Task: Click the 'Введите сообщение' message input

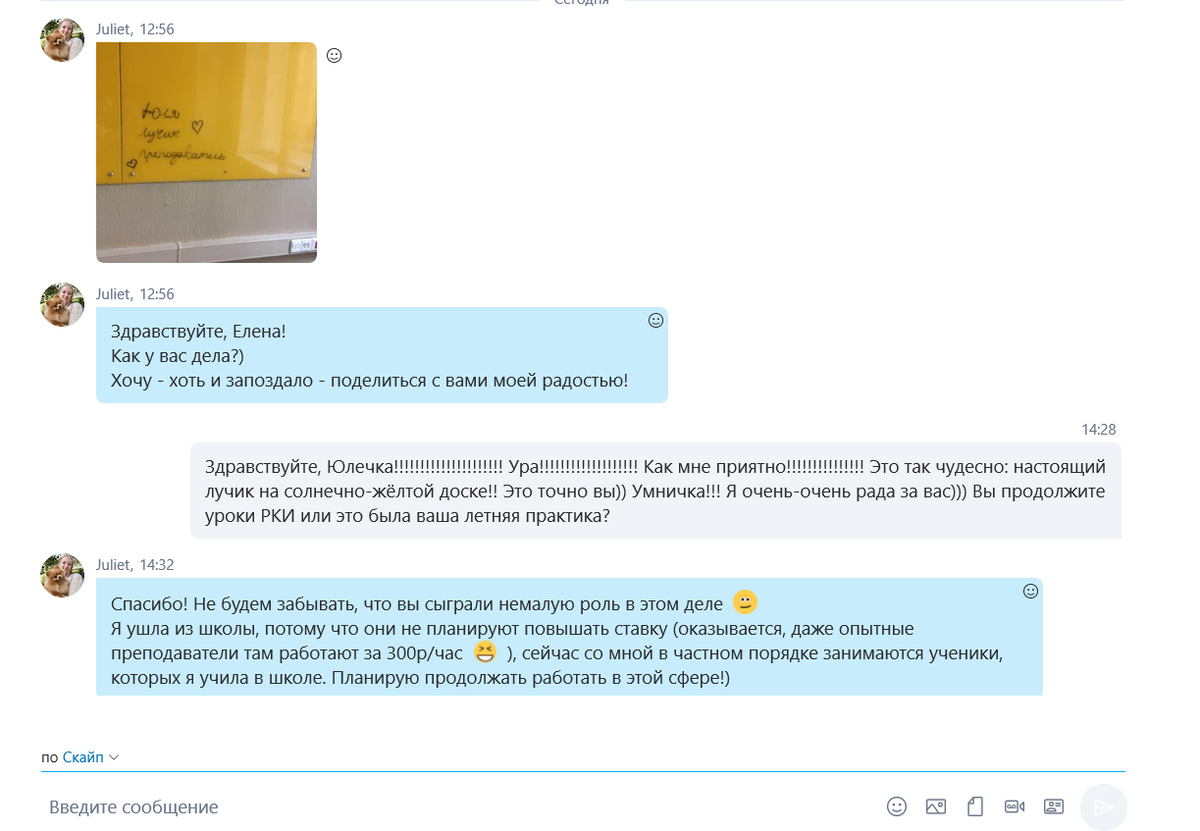Action: 460,807
